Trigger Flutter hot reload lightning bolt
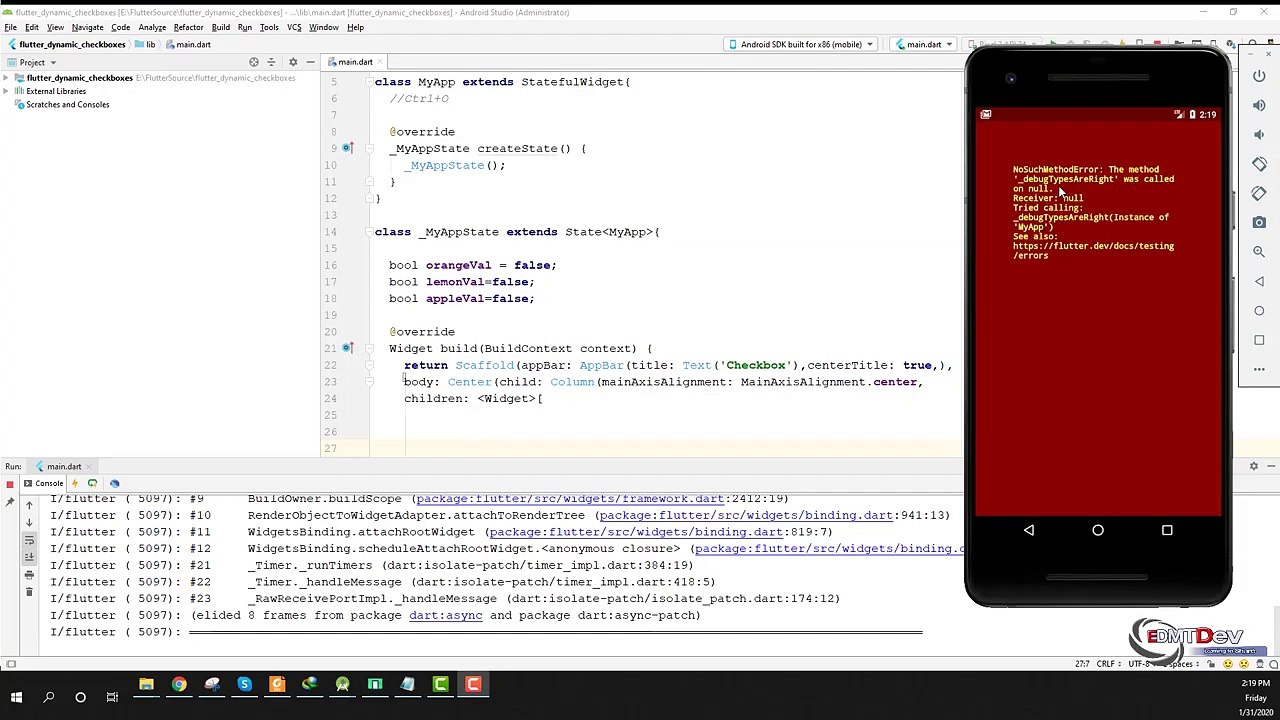Image resolution: width=1280 pixels, height=720 pixels. (74, 484)
